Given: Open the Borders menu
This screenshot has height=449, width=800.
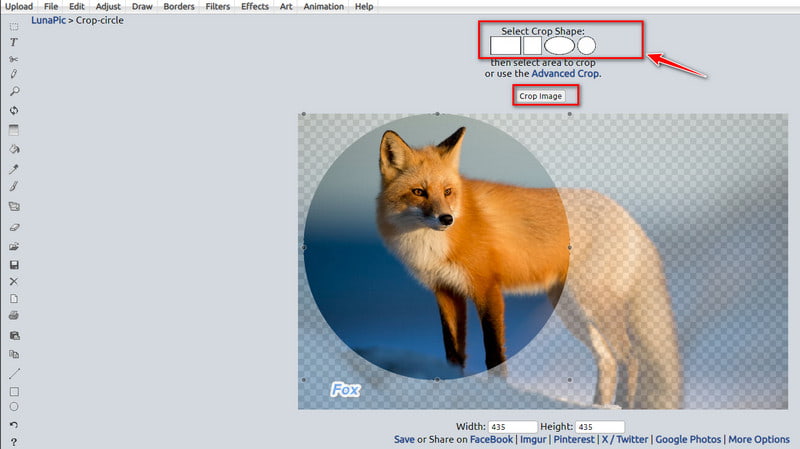Looking at the screenshot, I should coord(179,7).
